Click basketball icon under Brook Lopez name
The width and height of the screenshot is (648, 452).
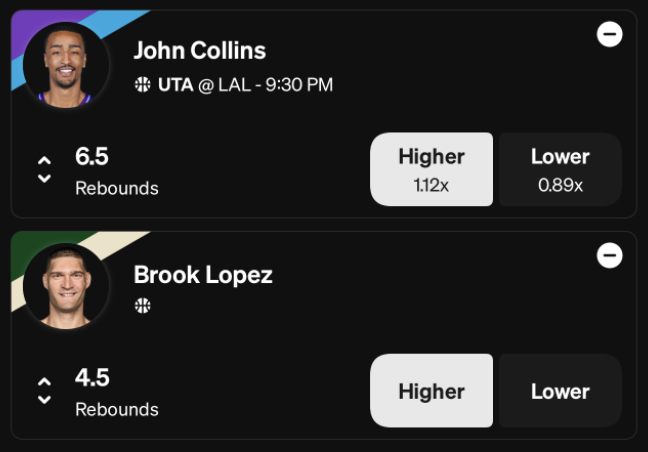coord(143,306)
